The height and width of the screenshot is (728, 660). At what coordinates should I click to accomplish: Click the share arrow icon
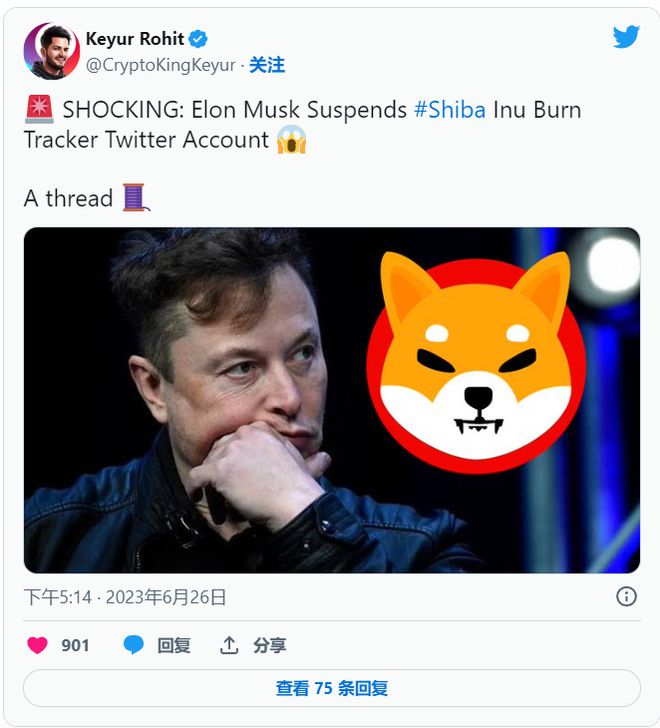tap(229, 645)
